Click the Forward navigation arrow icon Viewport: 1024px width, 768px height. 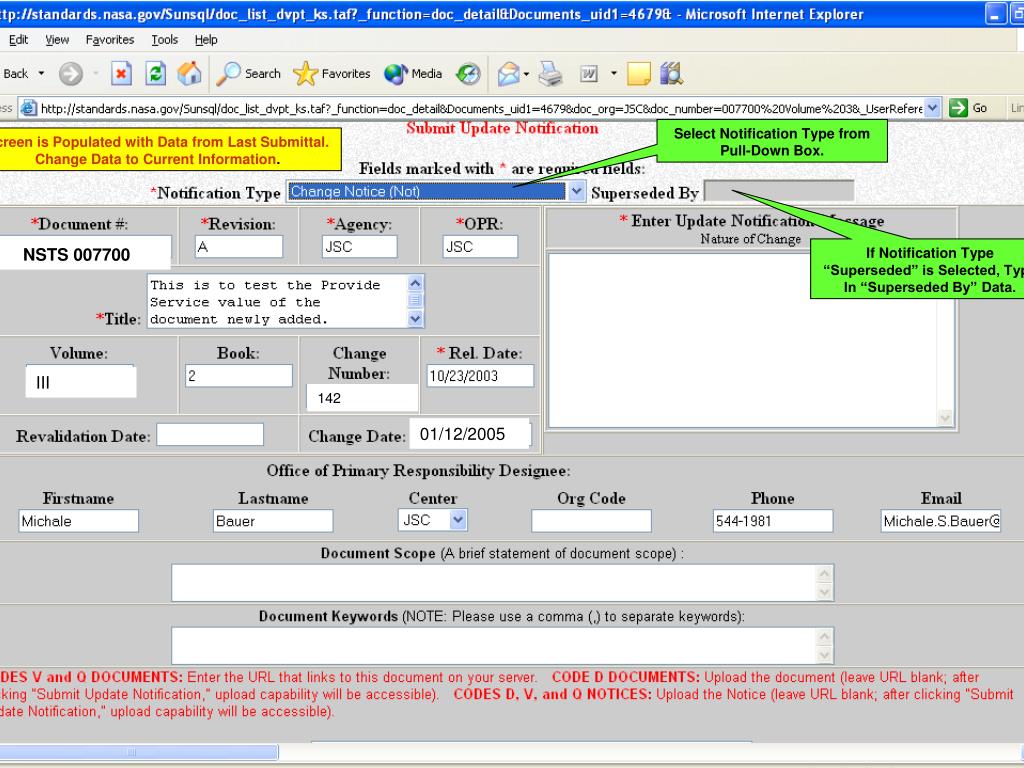pos(71,74)
